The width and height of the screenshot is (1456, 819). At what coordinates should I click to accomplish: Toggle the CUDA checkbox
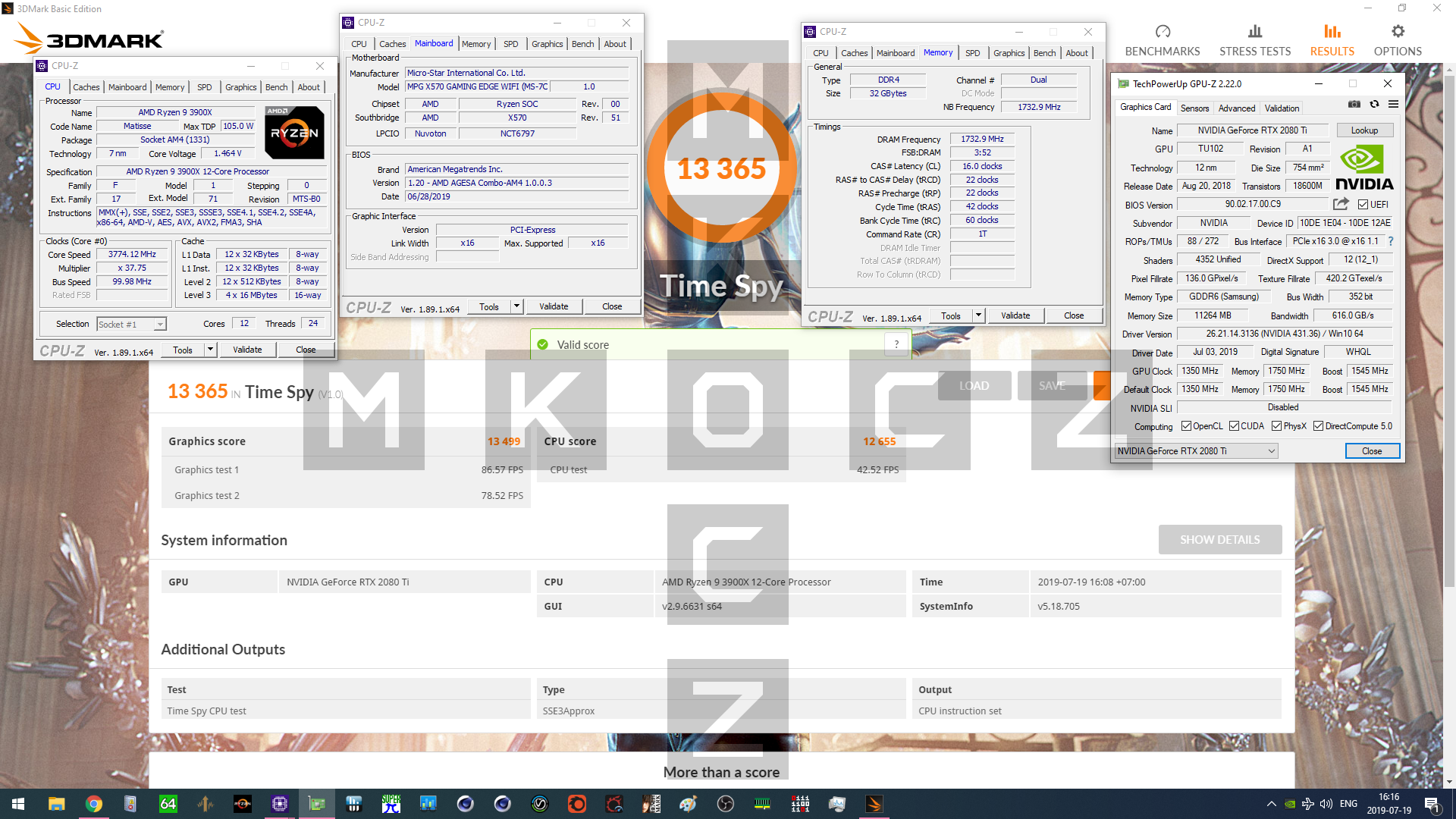(x=1234, y=426)
